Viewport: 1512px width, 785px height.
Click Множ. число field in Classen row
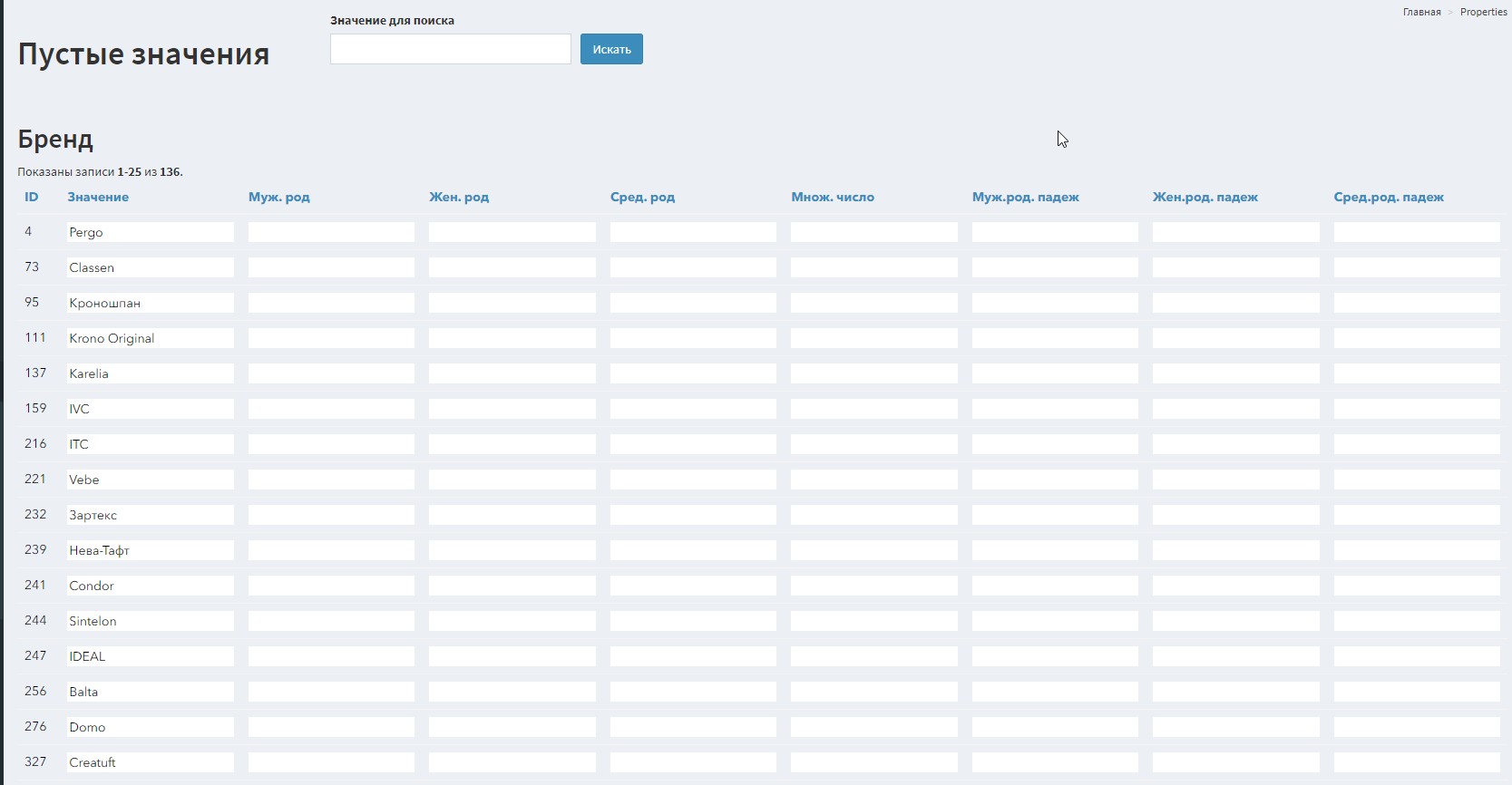[874, 267]
